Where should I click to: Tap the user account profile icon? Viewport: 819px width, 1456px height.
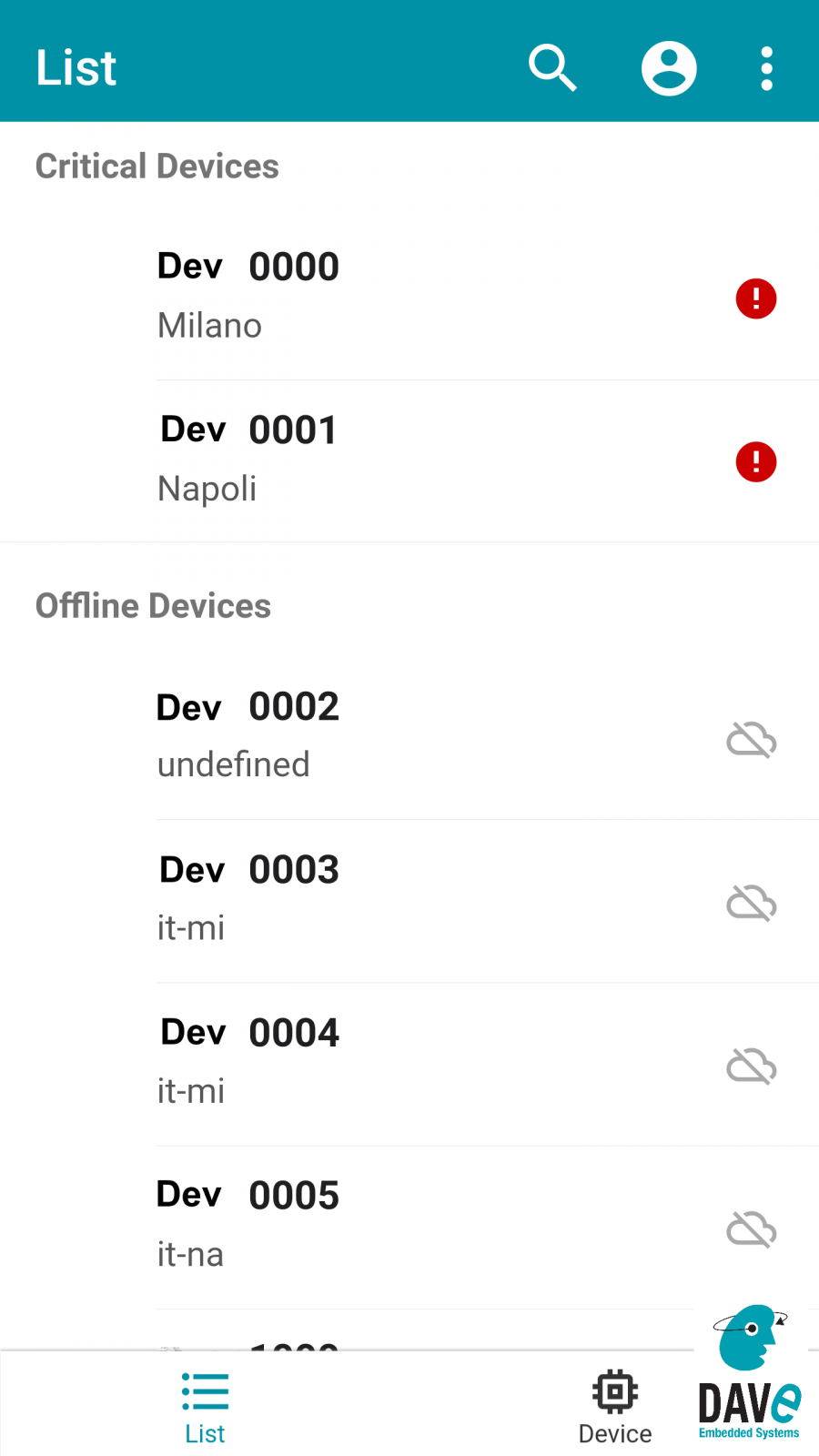point(669,68)
